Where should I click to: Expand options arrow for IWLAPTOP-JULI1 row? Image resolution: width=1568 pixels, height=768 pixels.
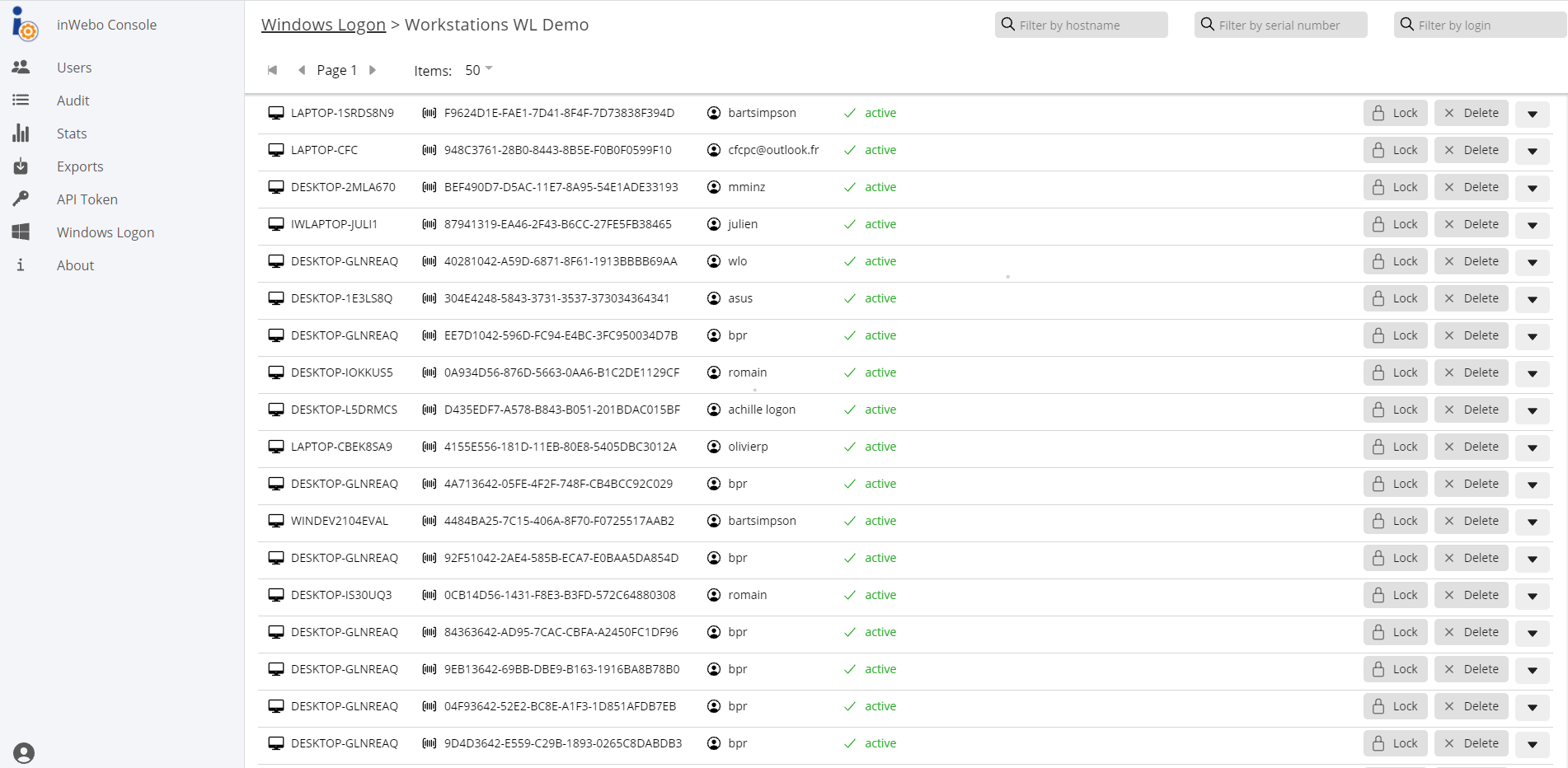click(1532, 225)
